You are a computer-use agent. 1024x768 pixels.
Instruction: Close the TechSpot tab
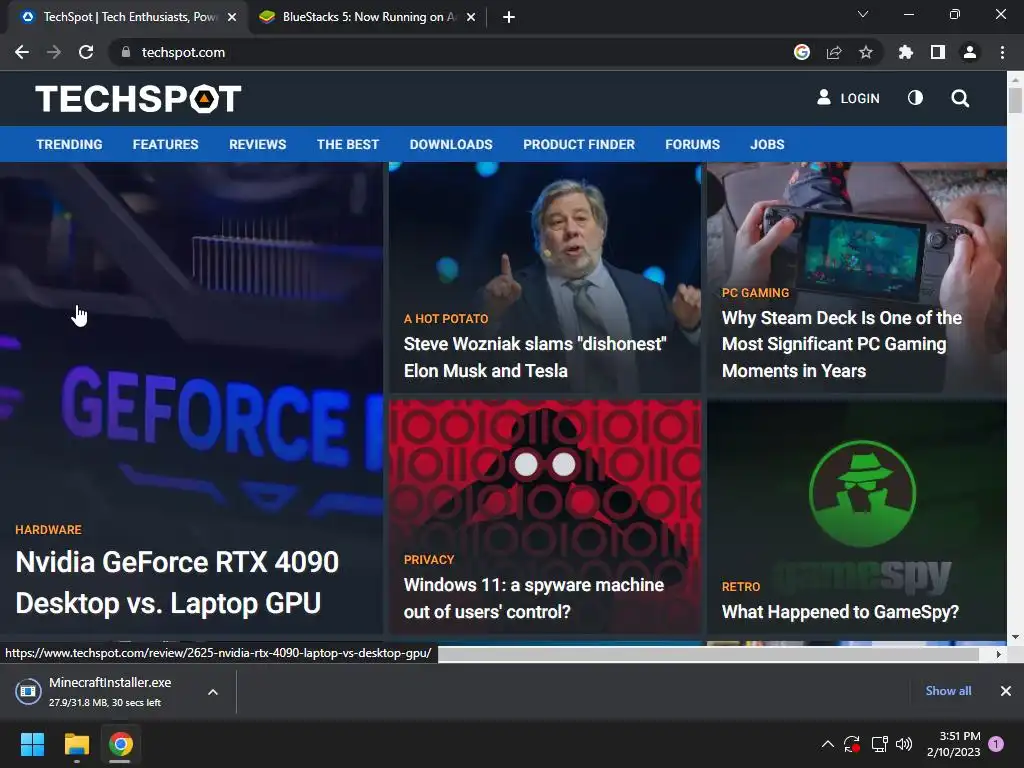coord(232,17)
